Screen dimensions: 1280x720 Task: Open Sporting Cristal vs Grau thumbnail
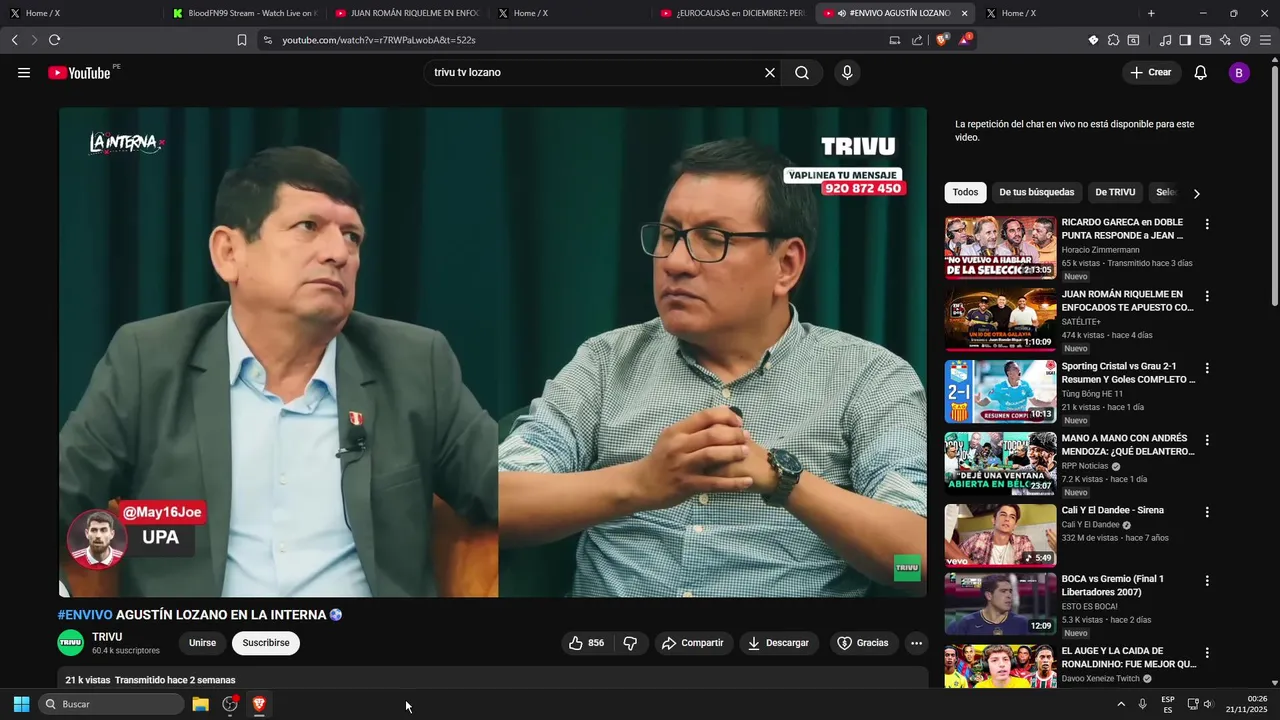(x=1000, y=392)
